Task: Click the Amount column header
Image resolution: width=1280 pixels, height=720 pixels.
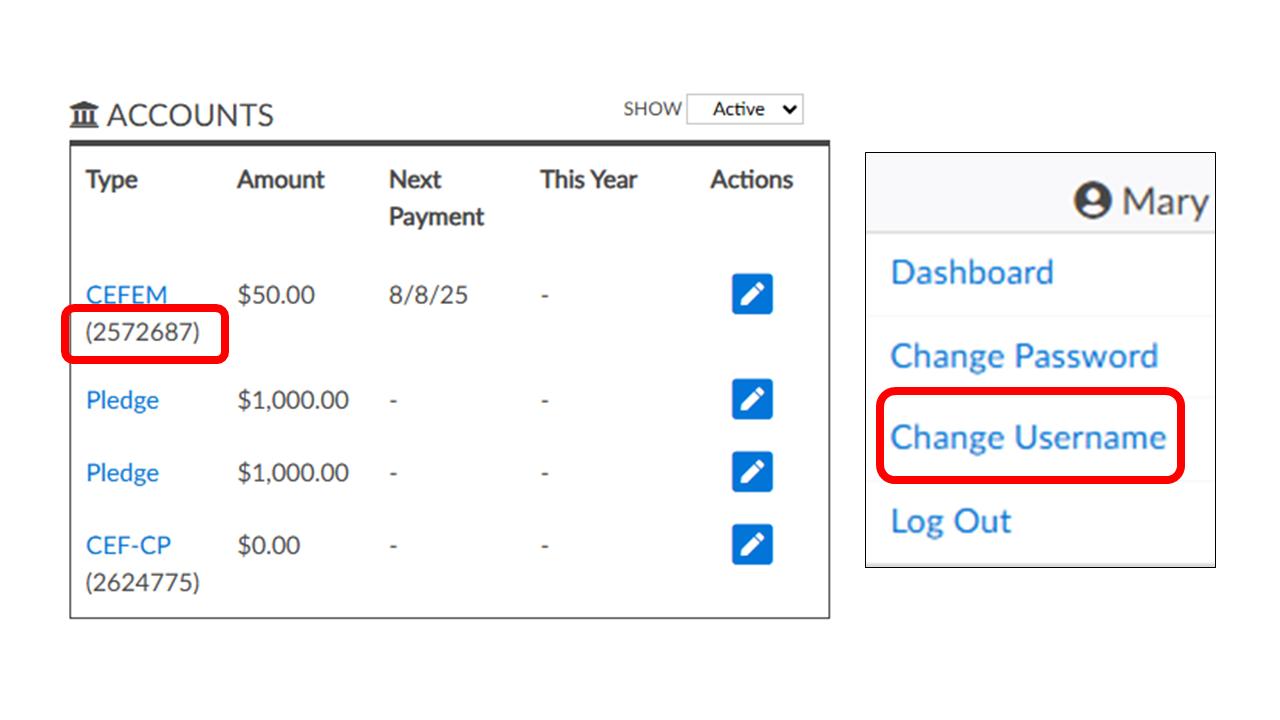Action: coord(281,180)
